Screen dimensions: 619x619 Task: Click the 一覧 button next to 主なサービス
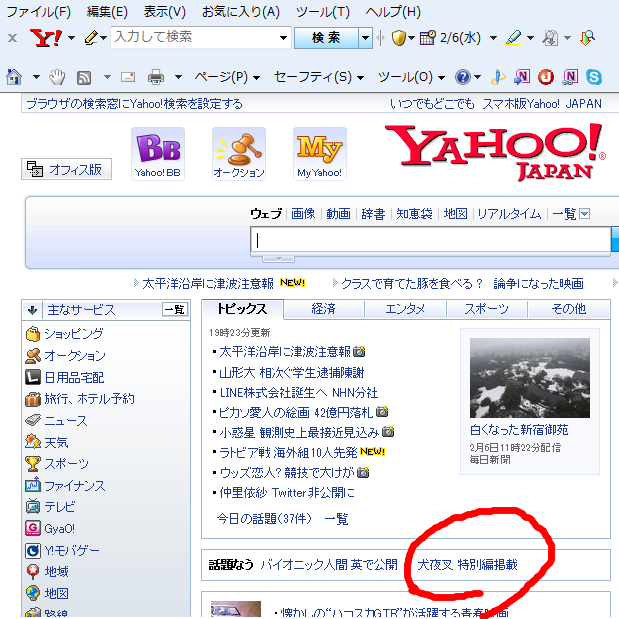pyautogui.click(x=174, y=310)
